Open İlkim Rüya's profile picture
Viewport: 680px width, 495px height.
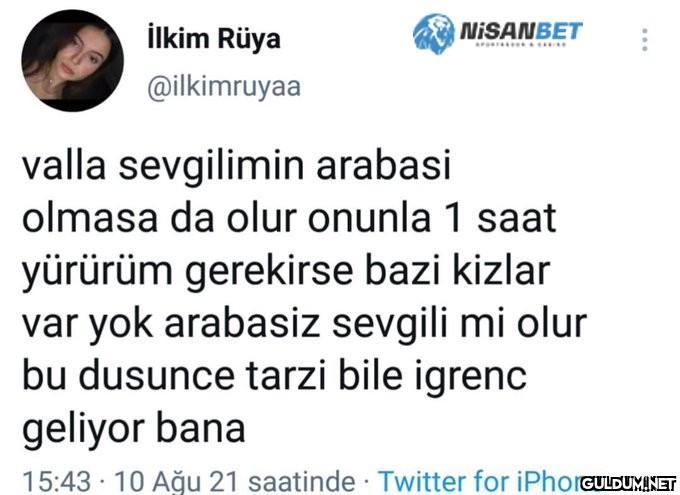[x=72, y=61]
